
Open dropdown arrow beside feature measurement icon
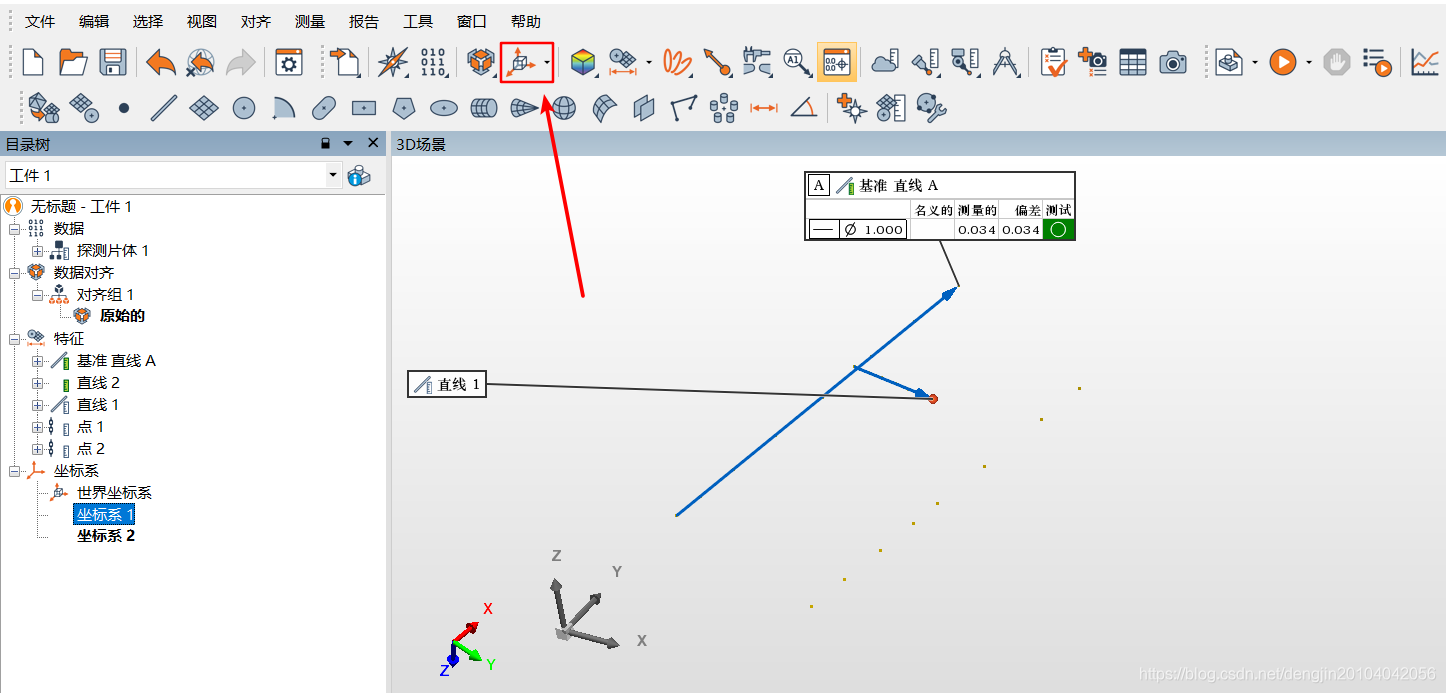point(649,63)
